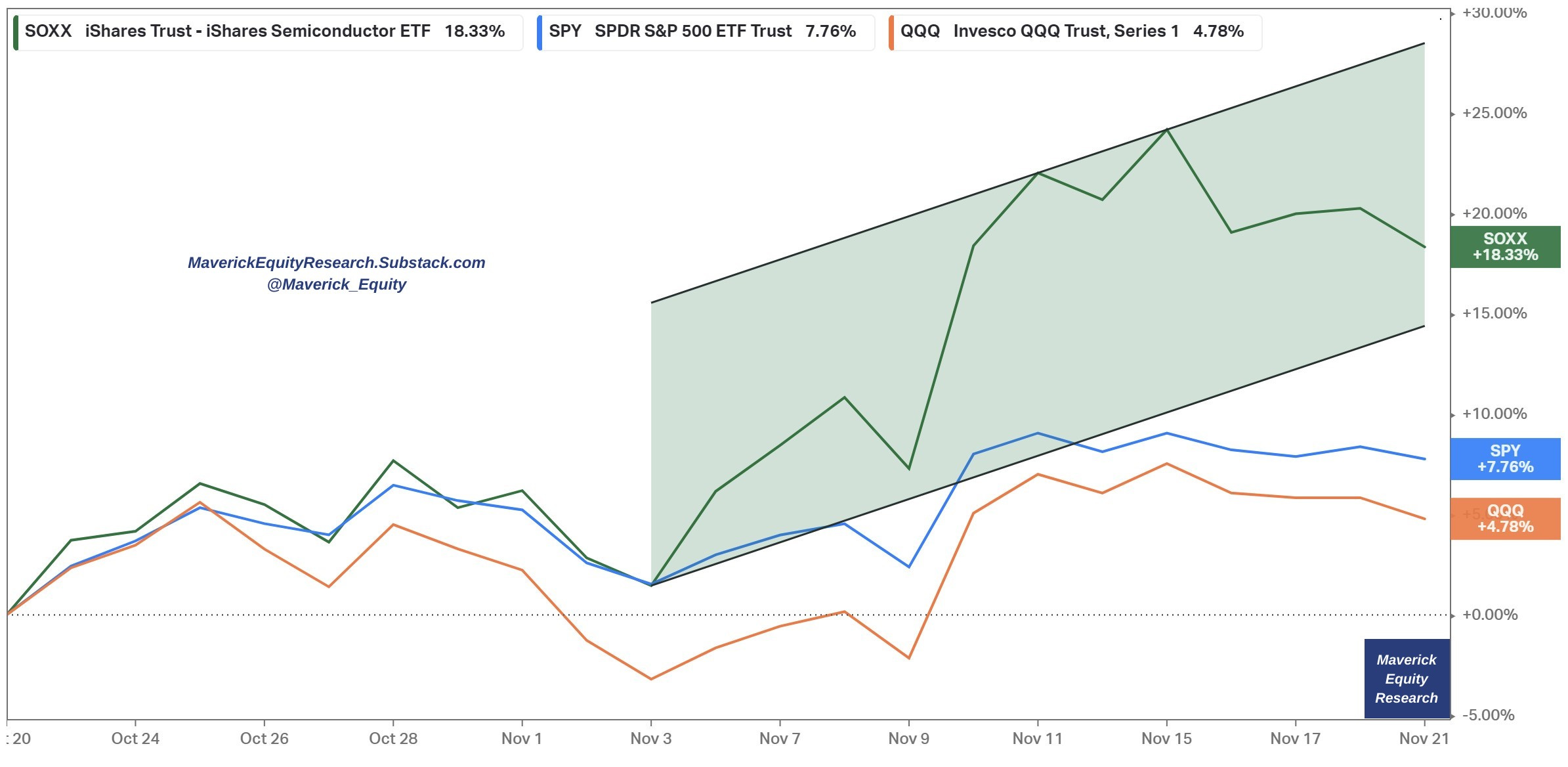Click the Nov 7 date label
The width and height of the screenshot is (1568, 767).
(x=780, y=739)
